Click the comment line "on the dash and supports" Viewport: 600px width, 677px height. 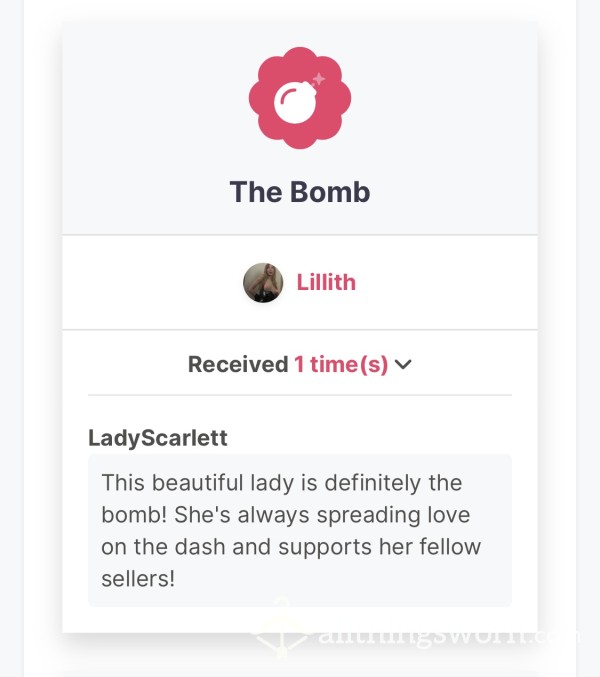(238, 547)
